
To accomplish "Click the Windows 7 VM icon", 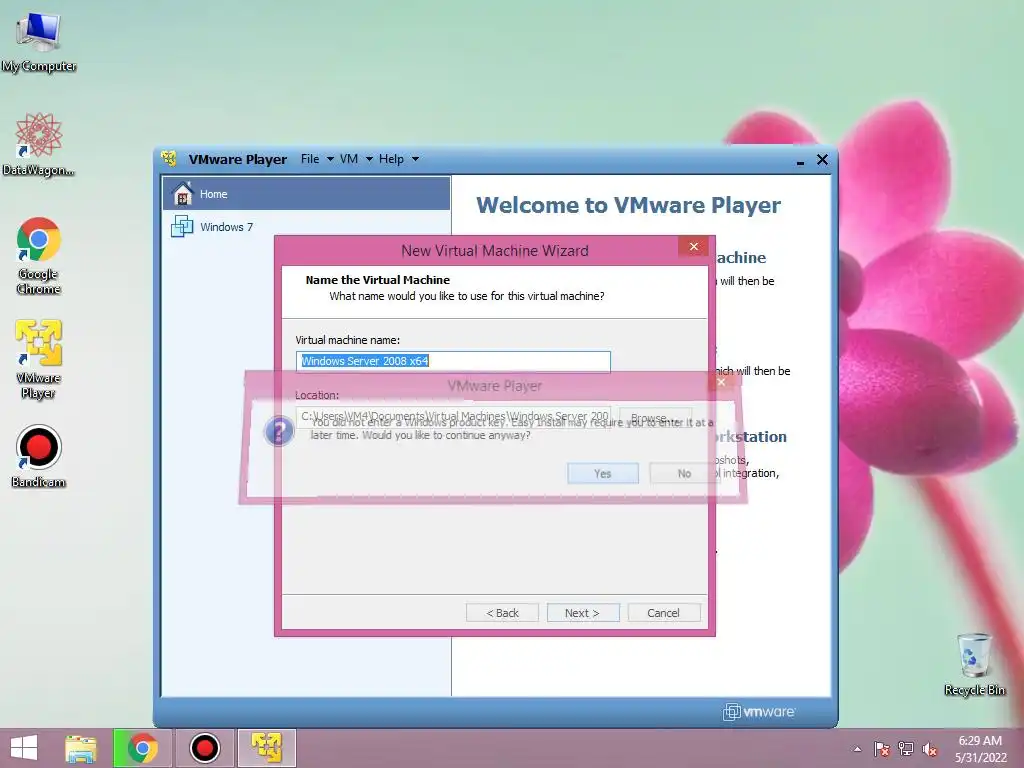I will pos(182,227).
